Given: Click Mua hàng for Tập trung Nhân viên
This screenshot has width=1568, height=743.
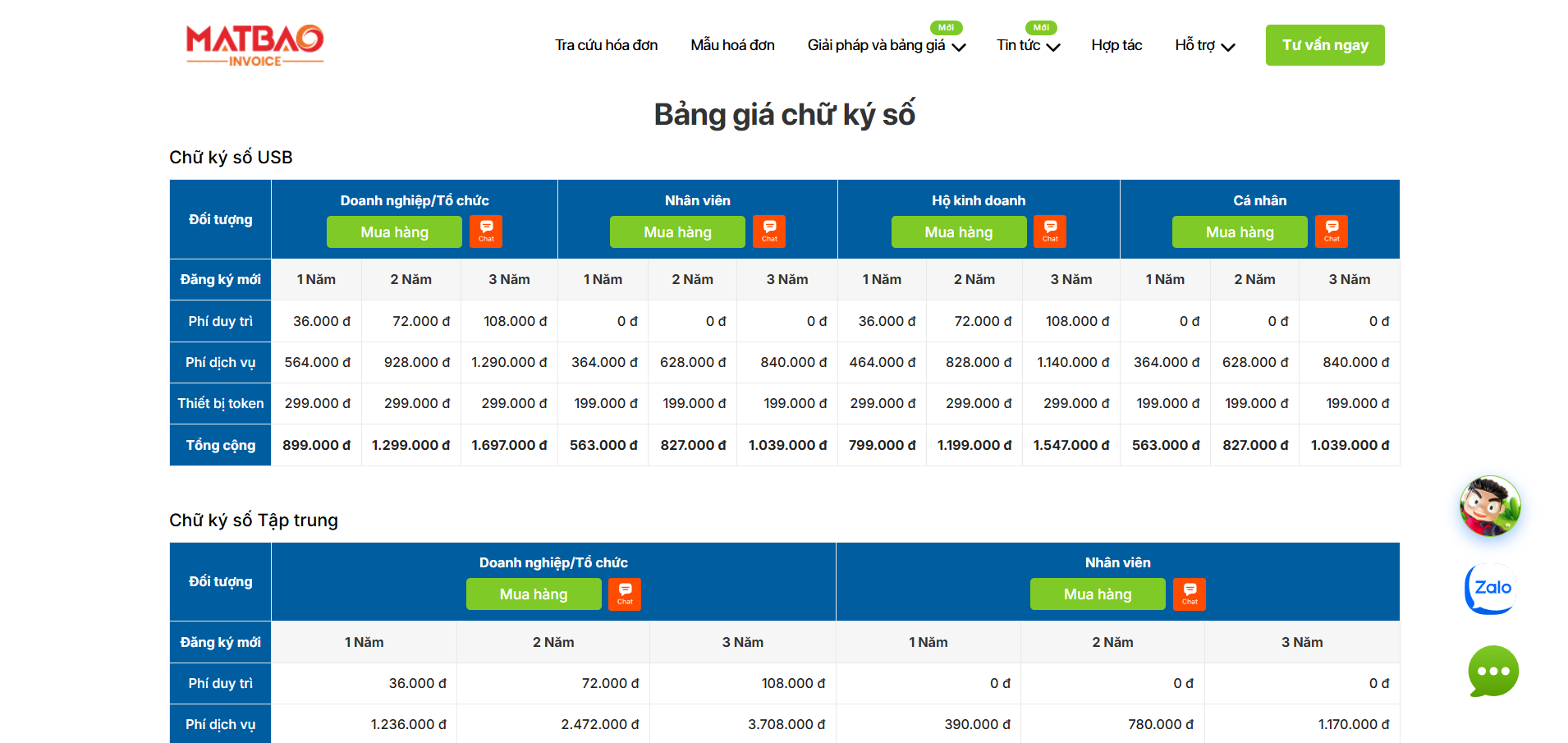Looking at the screenshot, I should tap(1097, 594).
